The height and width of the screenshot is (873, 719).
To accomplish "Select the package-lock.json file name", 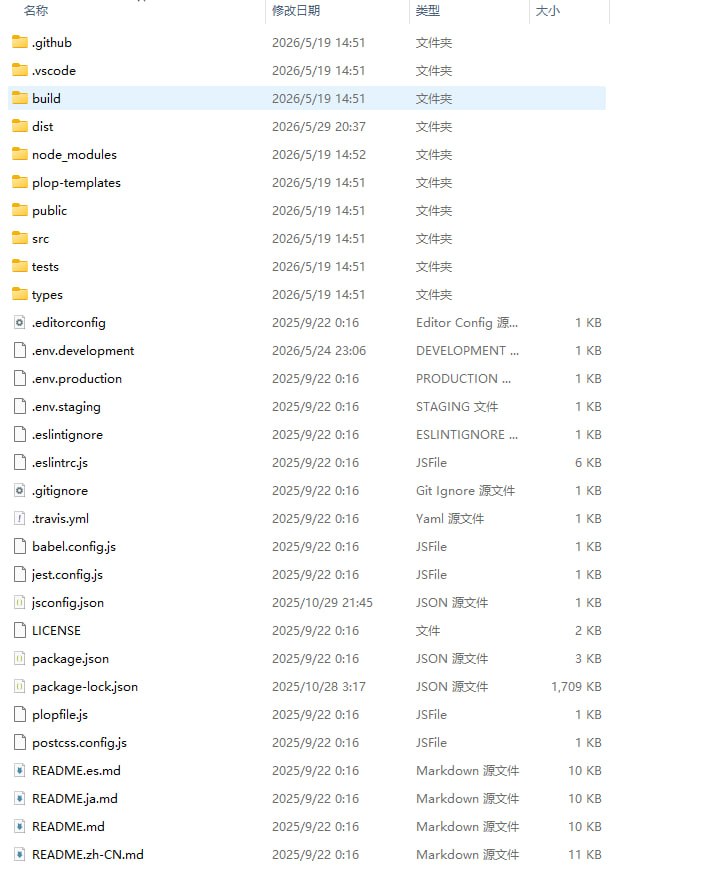I will point(85,686).
